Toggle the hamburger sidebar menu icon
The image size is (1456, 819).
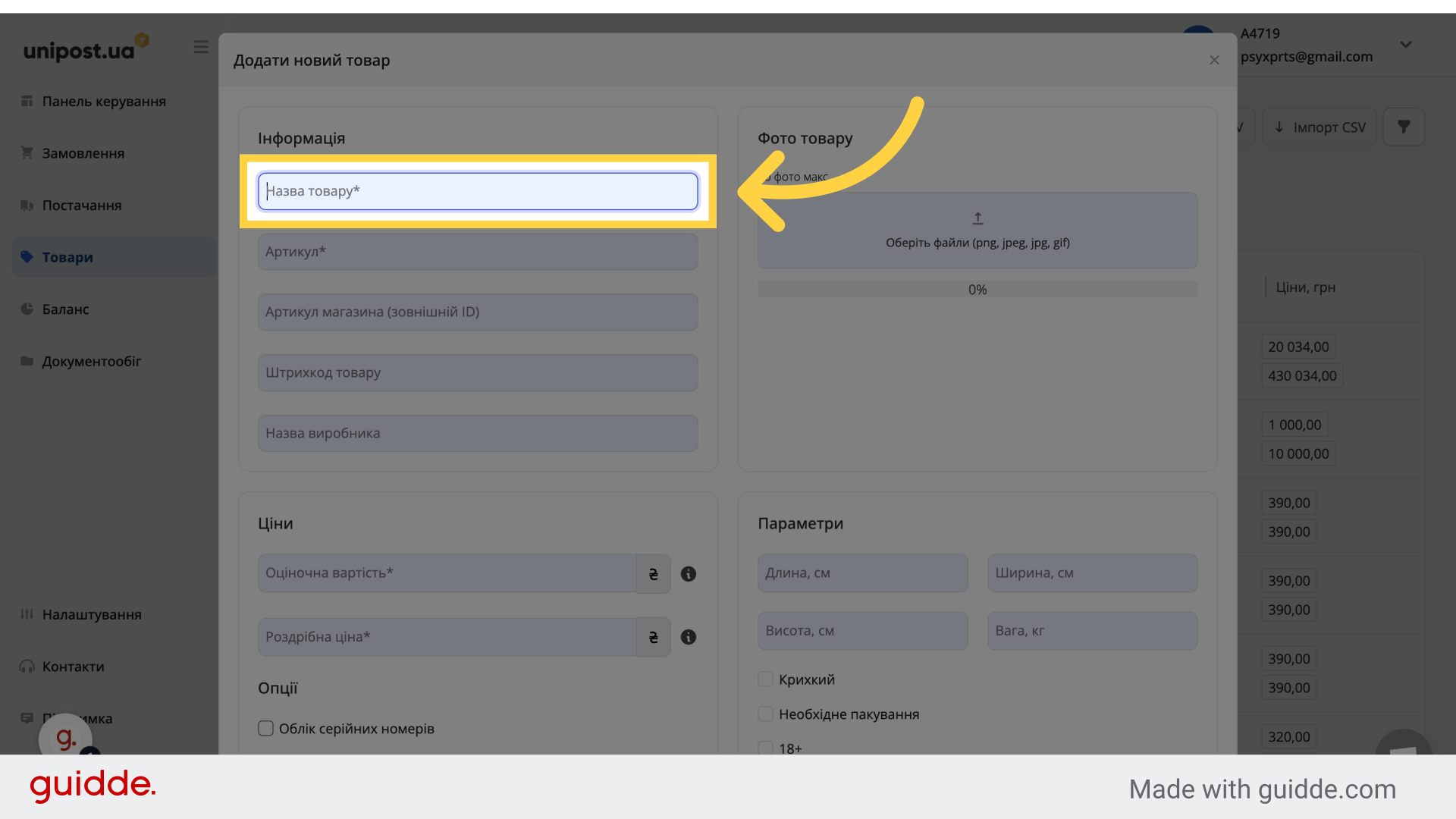click(x=201, y=47)
